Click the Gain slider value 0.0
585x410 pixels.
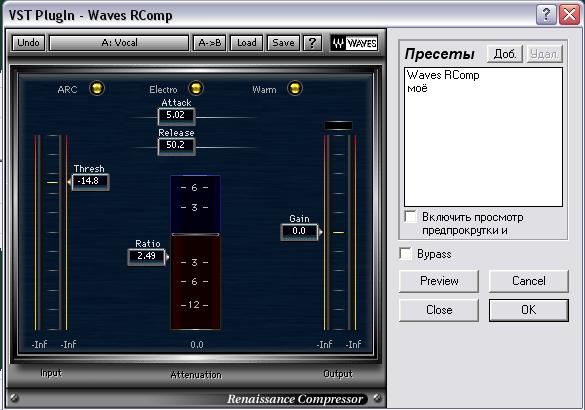[299, 231]
